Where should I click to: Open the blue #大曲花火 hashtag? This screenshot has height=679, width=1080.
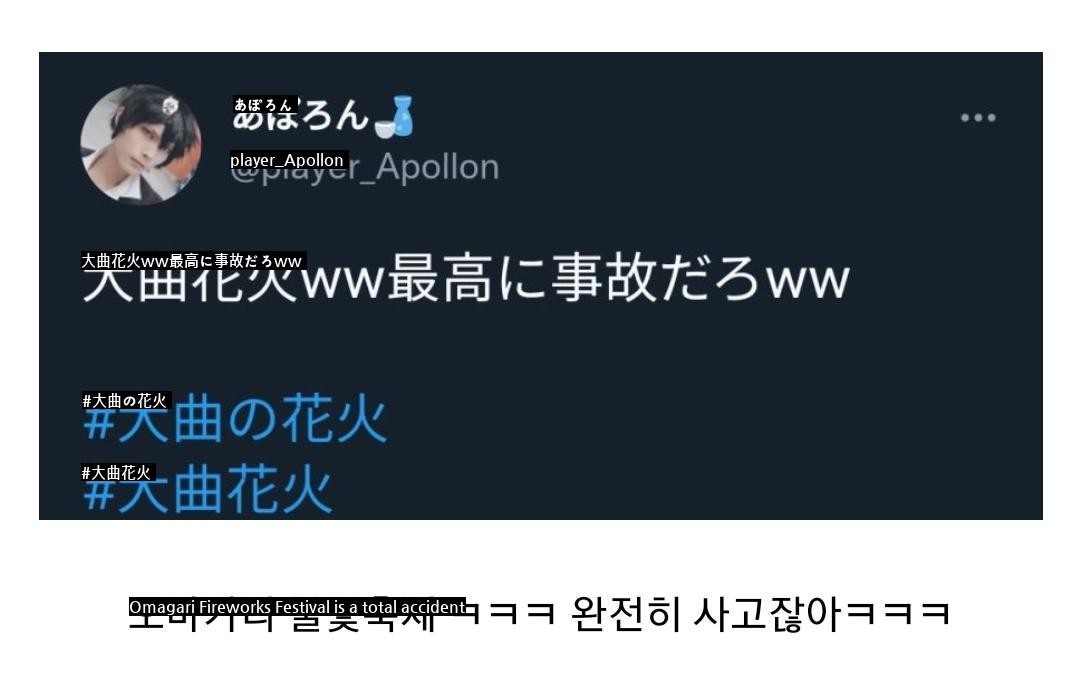click(x=208, y=490)
